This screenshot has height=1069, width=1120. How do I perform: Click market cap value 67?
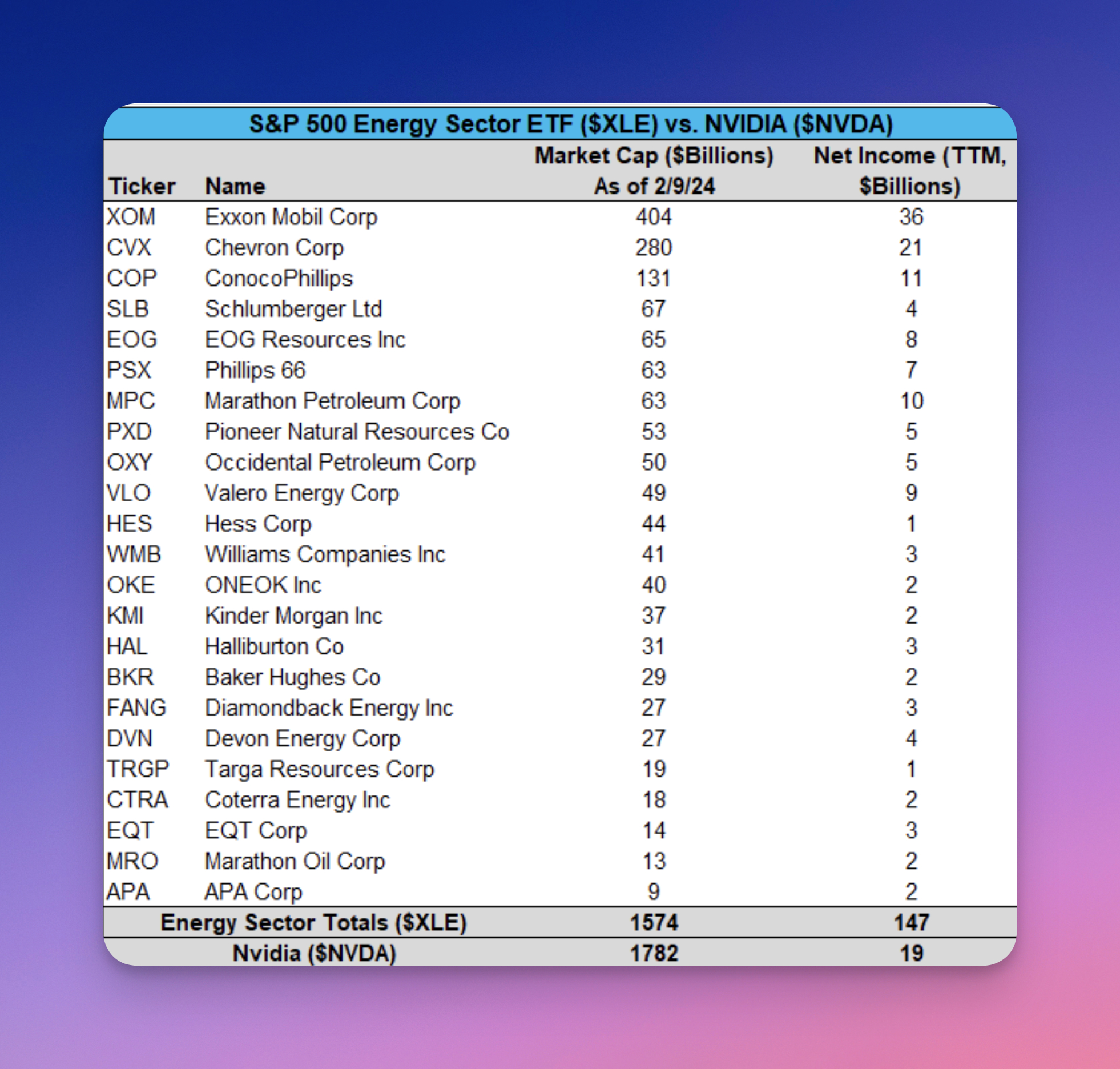(654, 309)
